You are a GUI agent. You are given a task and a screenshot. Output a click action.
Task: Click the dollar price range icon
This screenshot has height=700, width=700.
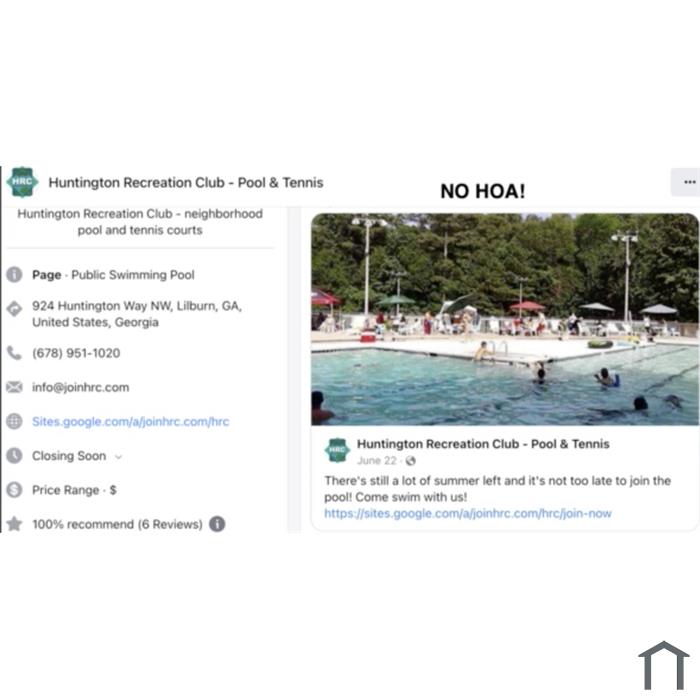14,490
